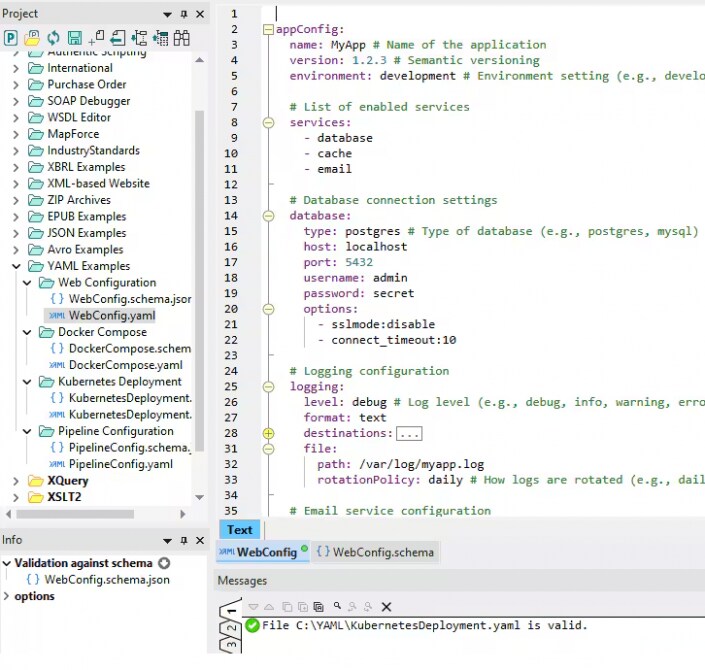
Task: Click the find magnifier icon in Messages toolbar
Action: click(337, 606)
